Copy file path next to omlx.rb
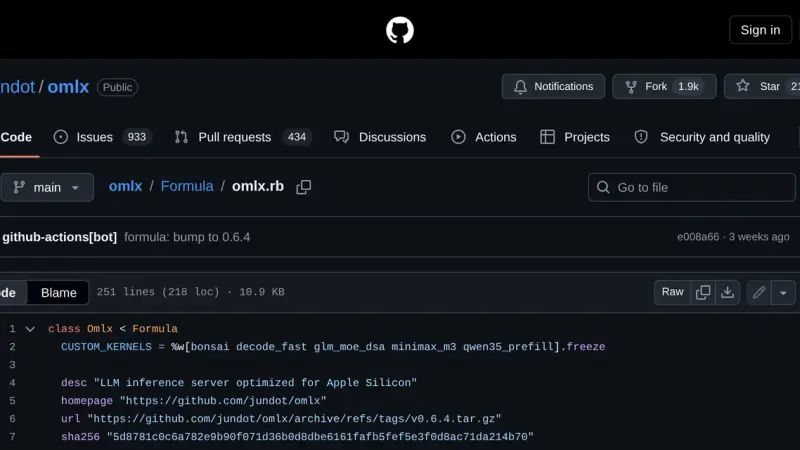This screenshot has width=800, height=450. pos(304,187)
